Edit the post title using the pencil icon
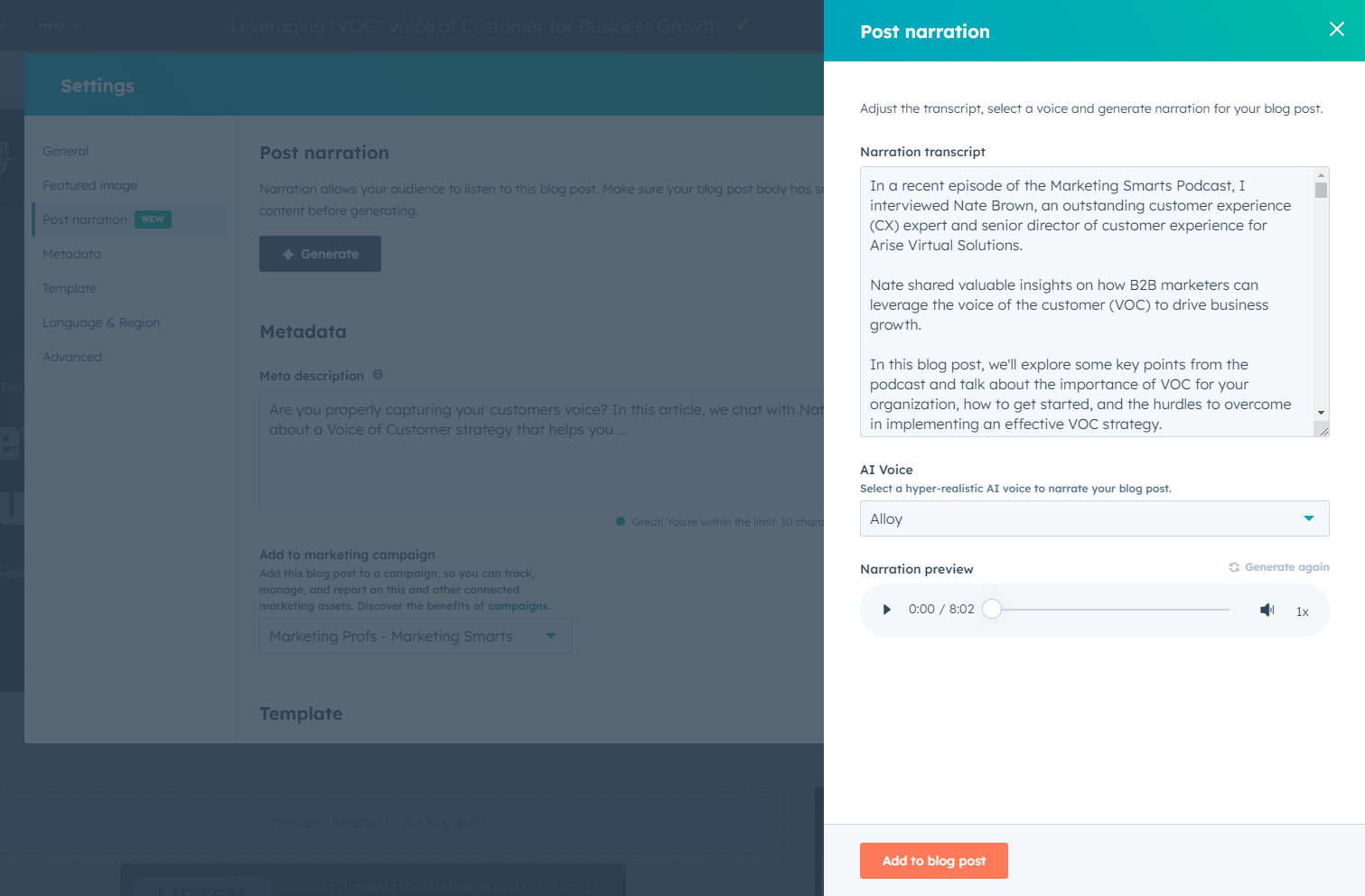This screenshot has width=1365, height=896. [x=743, y=25]
